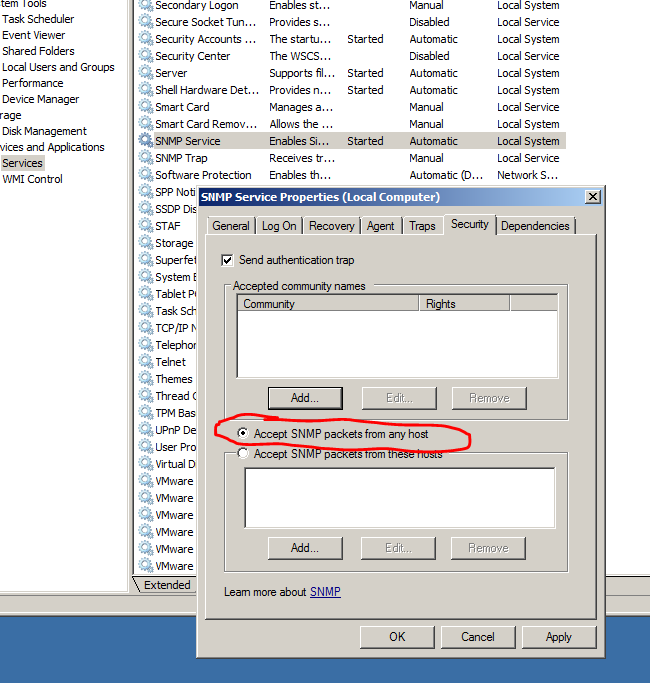Screen dimensions: 650x683
Task: Click the gear icon beside TPM Base Services
Action: coord(146,412)
